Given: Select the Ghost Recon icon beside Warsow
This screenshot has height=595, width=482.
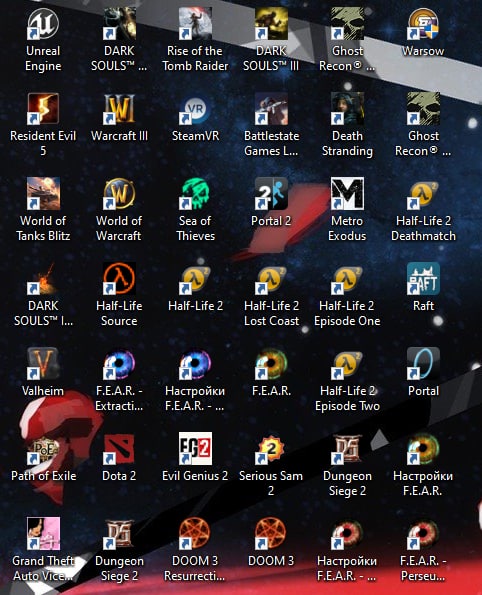Looking at the screenshot, I should (x=347, y=24).
